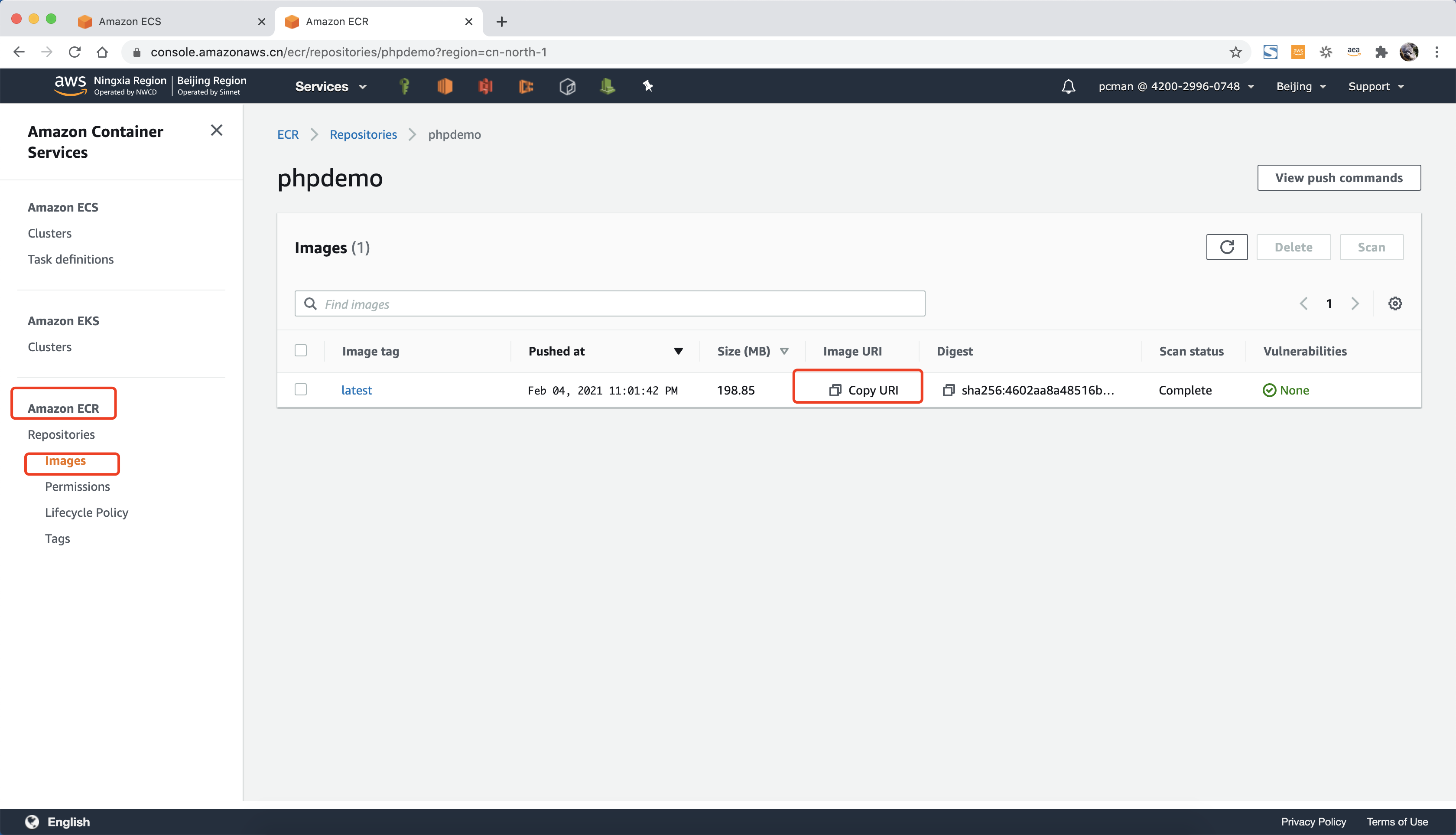Go to previous page of images
The width and height of the screenshot is (1456, 835).
[x=1303, y=303]
